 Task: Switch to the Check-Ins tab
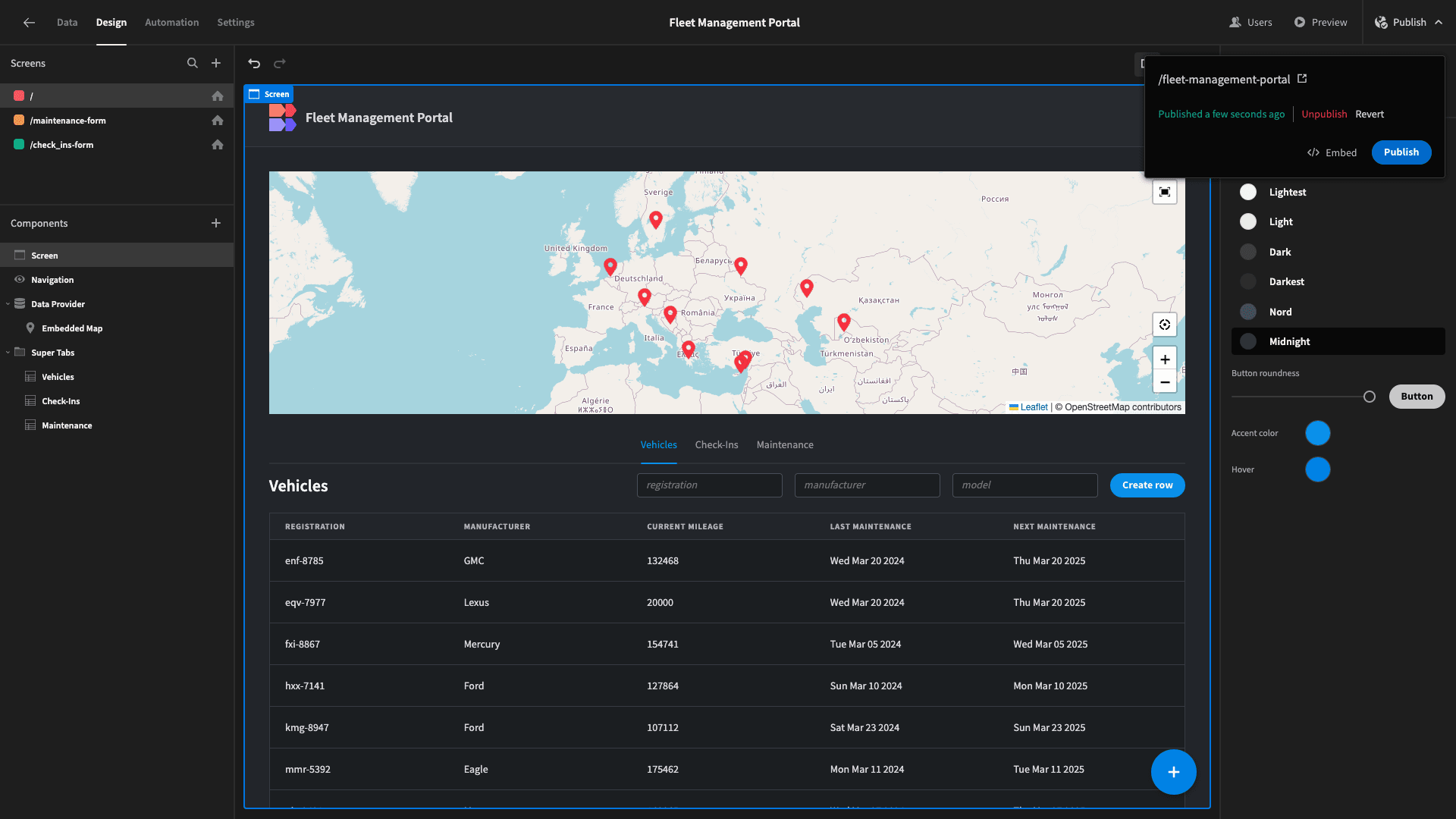click(x=717, y=445)
